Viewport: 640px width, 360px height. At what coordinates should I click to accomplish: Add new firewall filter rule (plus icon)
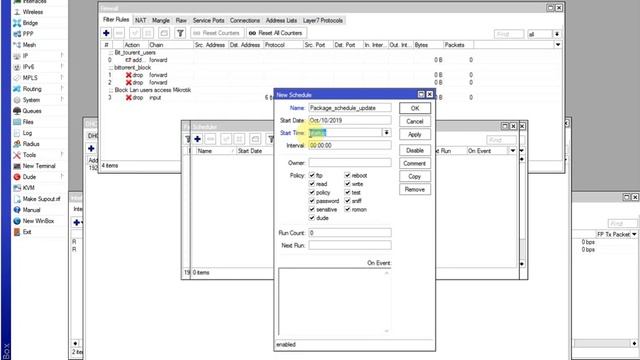[x=106, y=33]
